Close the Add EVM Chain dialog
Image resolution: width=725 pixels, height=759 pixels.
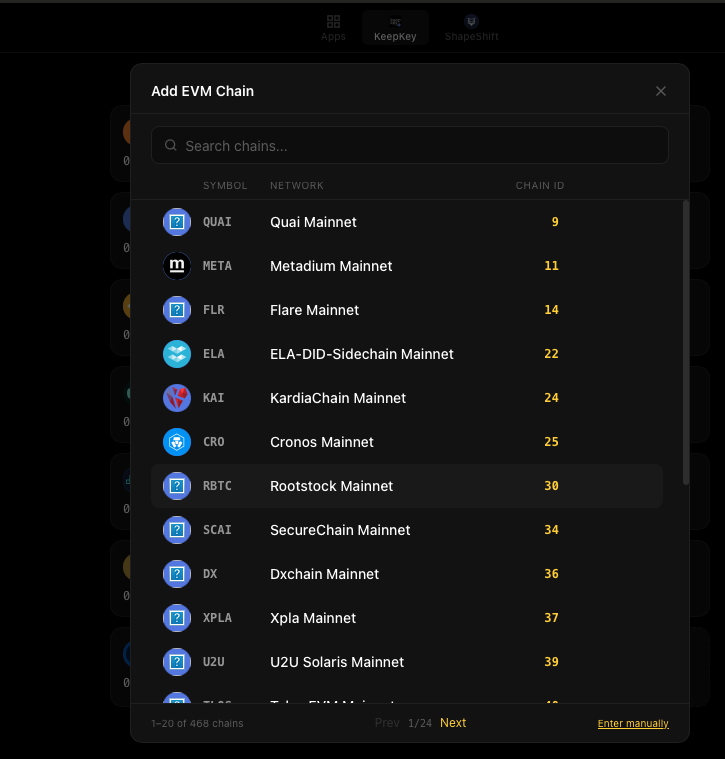[661, 91]
